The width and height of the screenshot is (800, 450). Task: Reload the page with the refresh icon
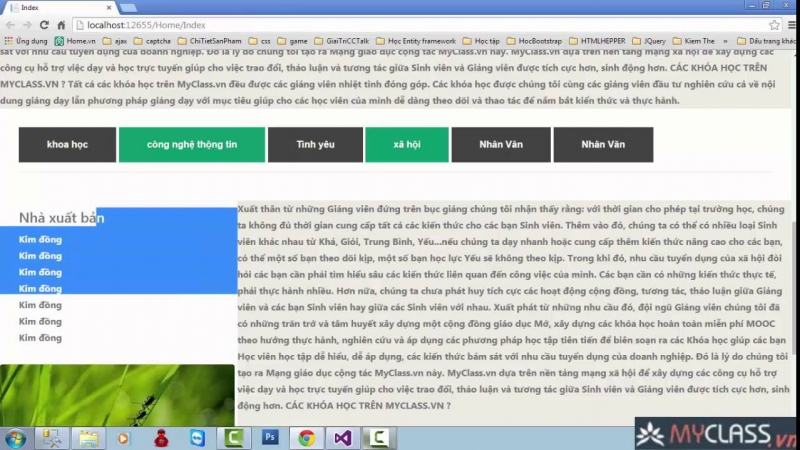(x=44, y=24)
